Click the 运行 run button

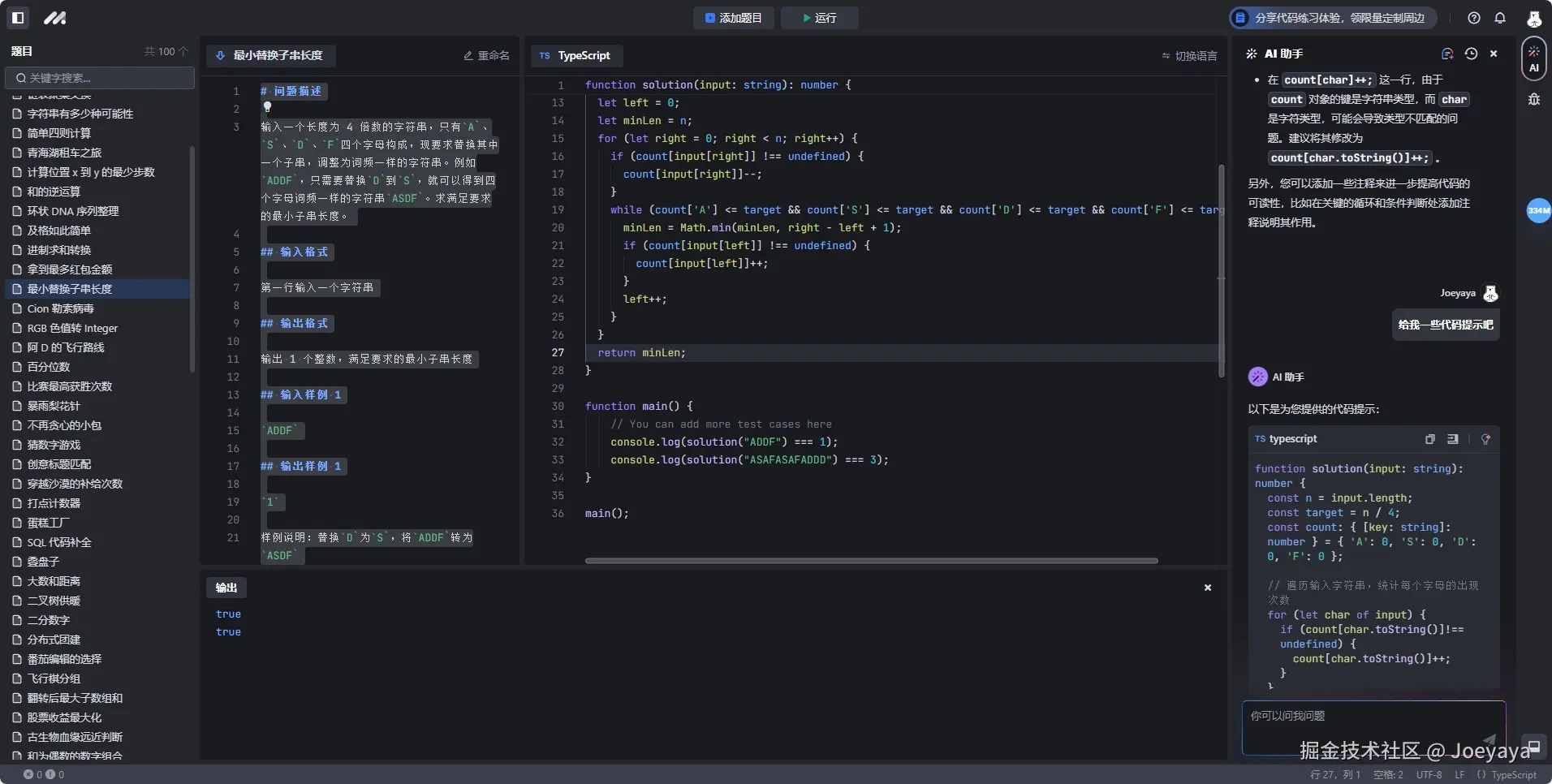coord(819,18)
